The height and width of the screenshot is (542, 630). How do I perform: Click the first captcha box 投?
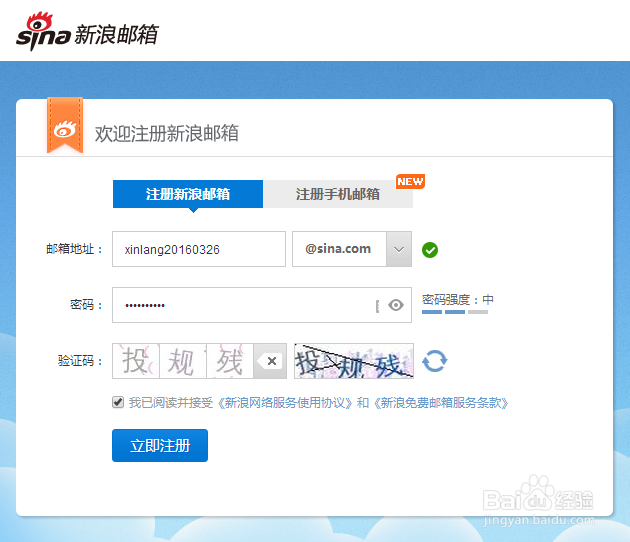coord(136,361)
